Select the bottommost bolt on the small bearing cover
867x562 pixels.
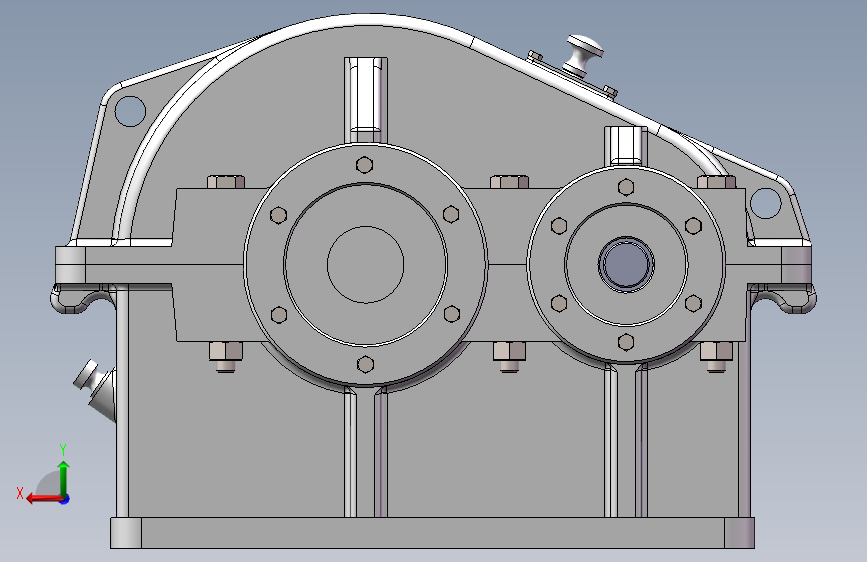pyautogui.click(x=626, y=342)
